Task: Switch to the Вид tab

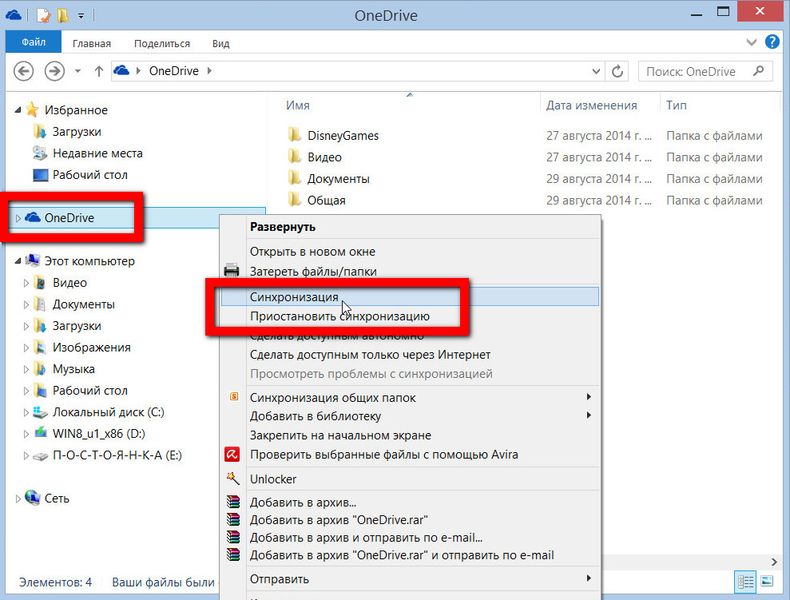Action: tap(221, 43)
